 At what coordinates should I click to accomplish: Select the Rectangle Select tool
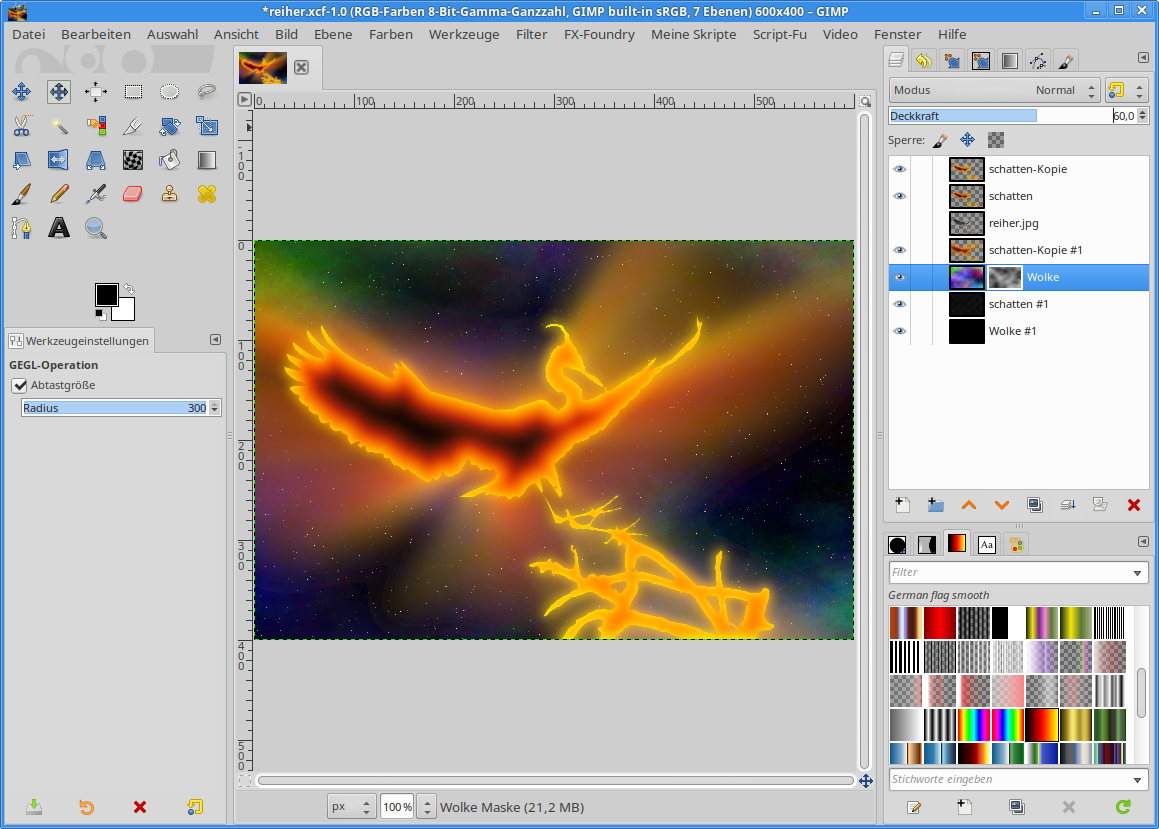pyautogui.click(x=133, y=92)
